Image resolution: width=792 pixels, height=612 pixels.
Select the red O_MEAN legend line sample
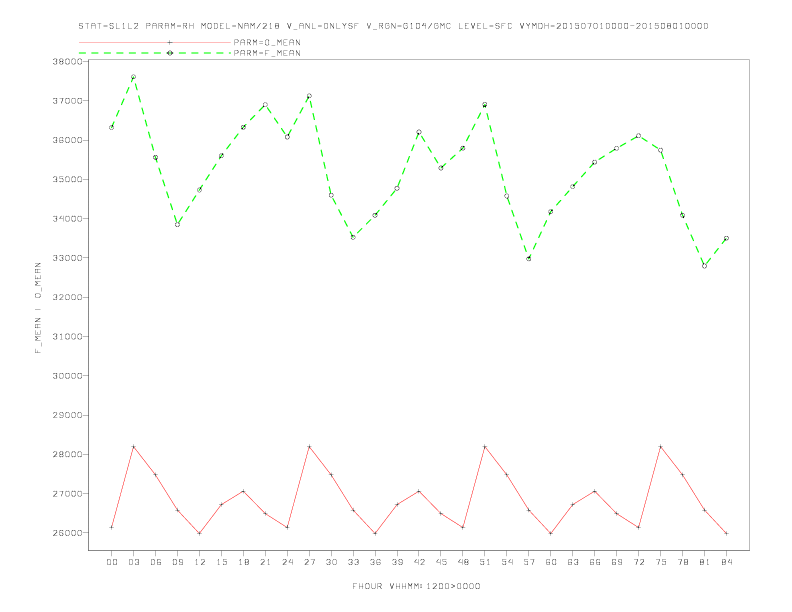click(x=155, y=42)
